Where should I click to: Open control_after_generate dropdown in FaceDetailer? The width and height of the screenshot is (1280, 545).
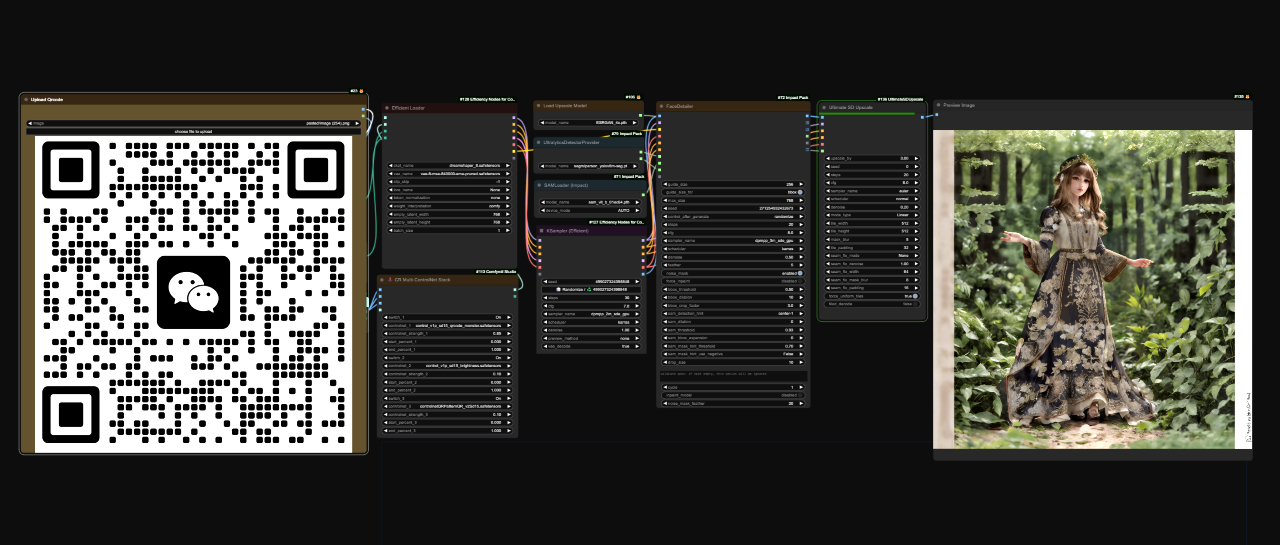click(733, 216)
